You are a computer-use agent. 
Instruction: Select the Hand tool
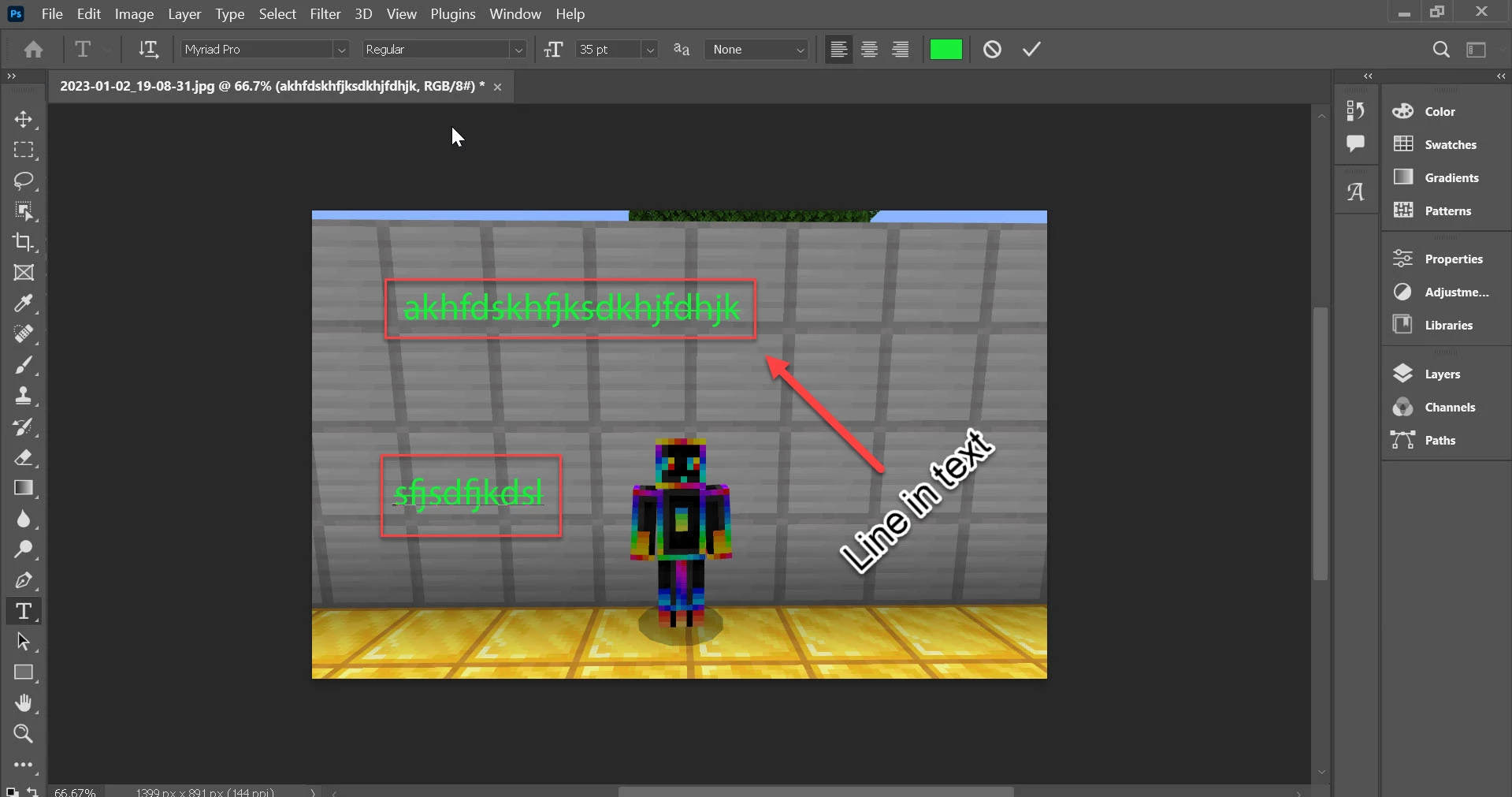pyautogui.click(x=24, y=703)
